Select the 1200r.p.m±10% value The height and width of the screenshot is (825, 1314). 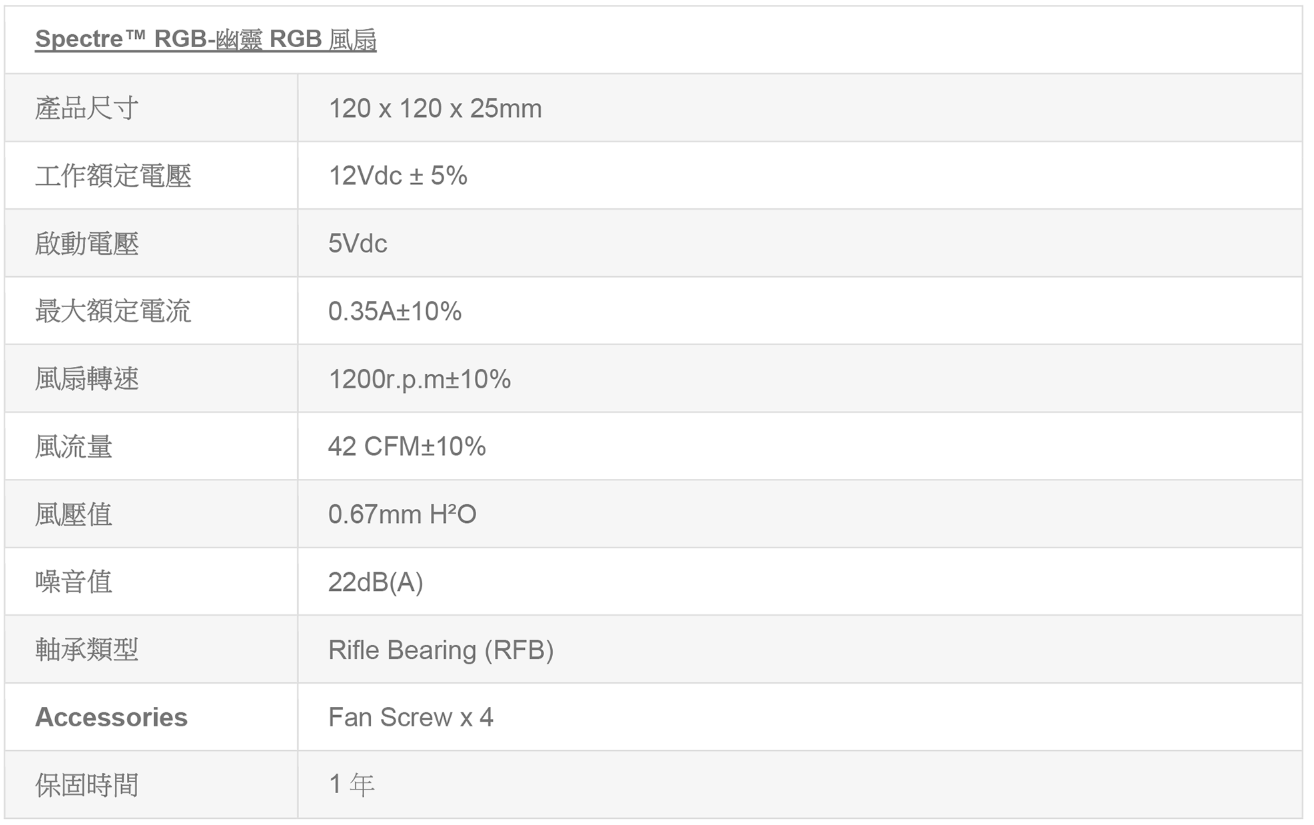pyautogui.click(x=419, y=380)
